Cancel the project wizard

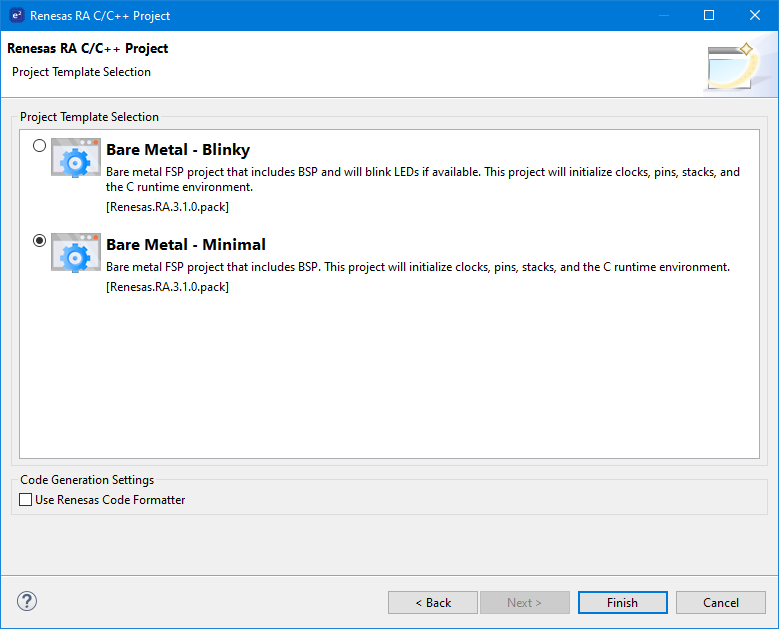tap(721, 603)
